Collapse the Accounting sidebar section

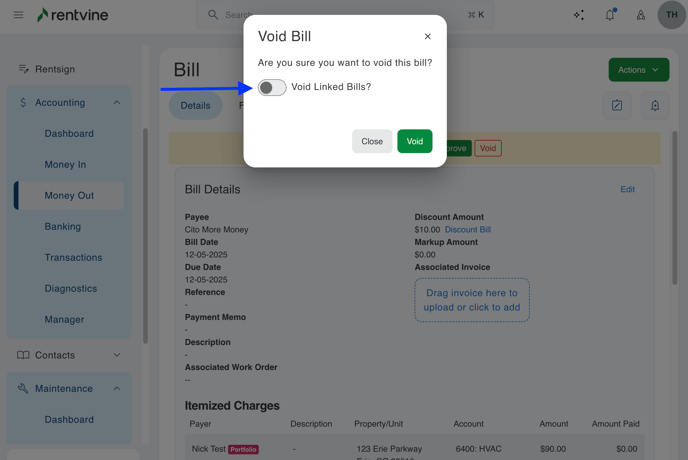(x=116, y=103)
